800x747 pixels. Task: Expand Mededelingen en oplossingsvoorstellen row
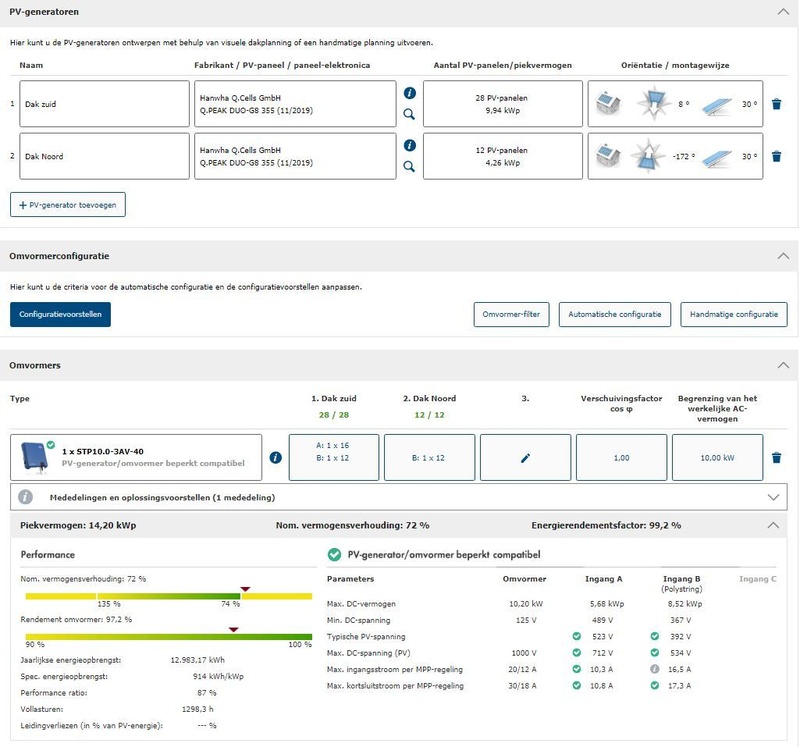pos(771,496)
